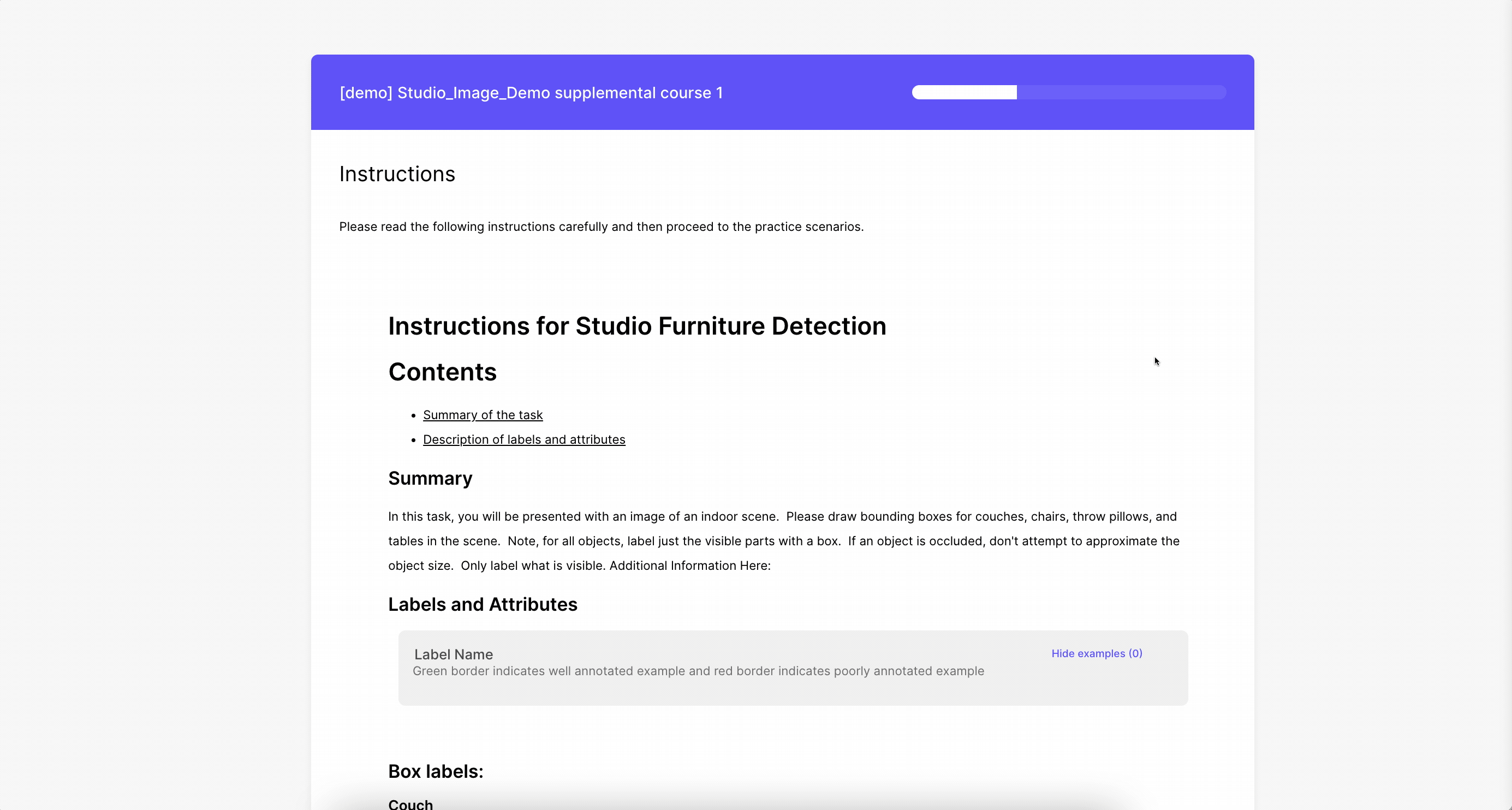Click the 'Please read the following instructions' sentence

click(x=601, y=227)
